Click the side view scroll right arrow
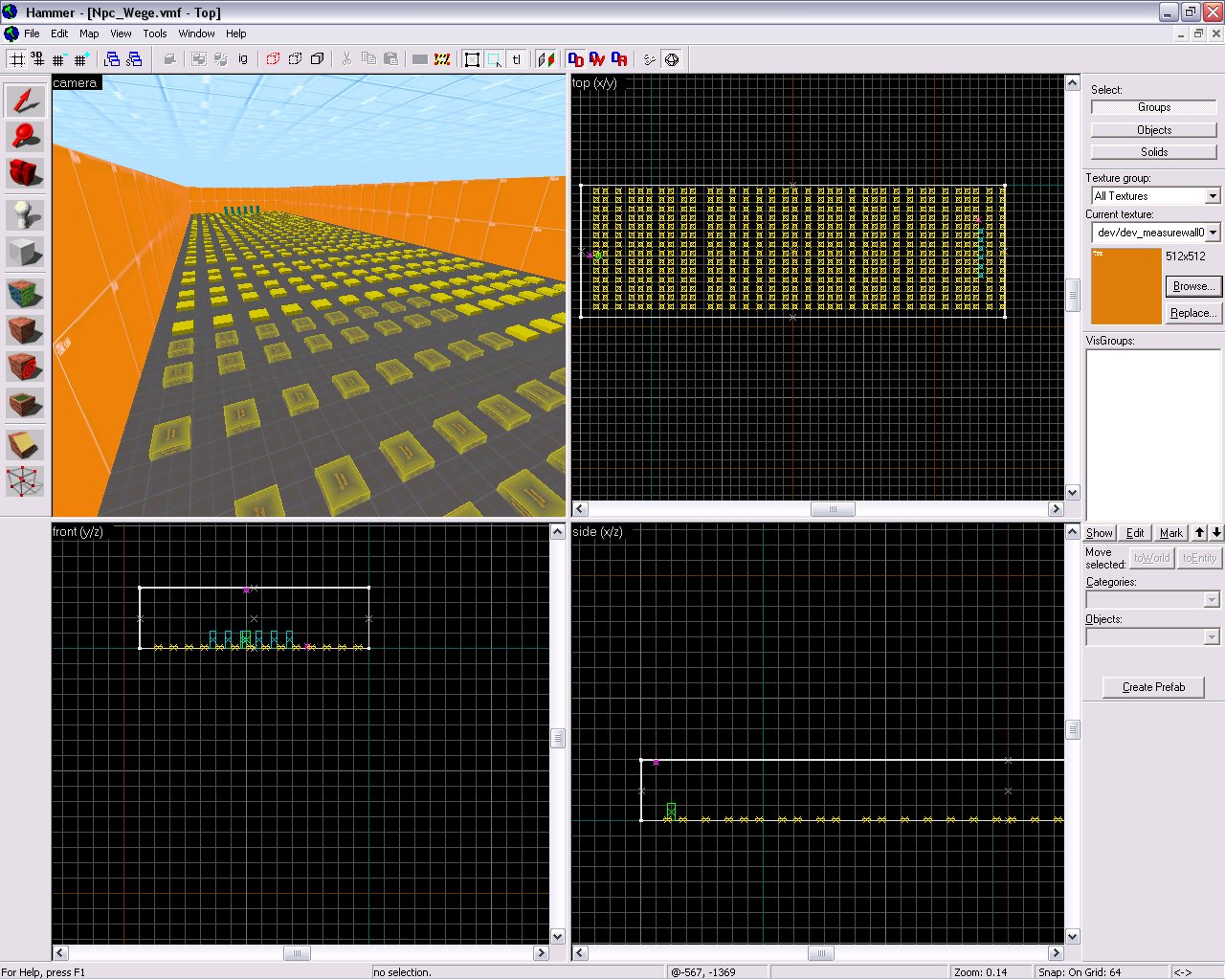 (1056, 953)
